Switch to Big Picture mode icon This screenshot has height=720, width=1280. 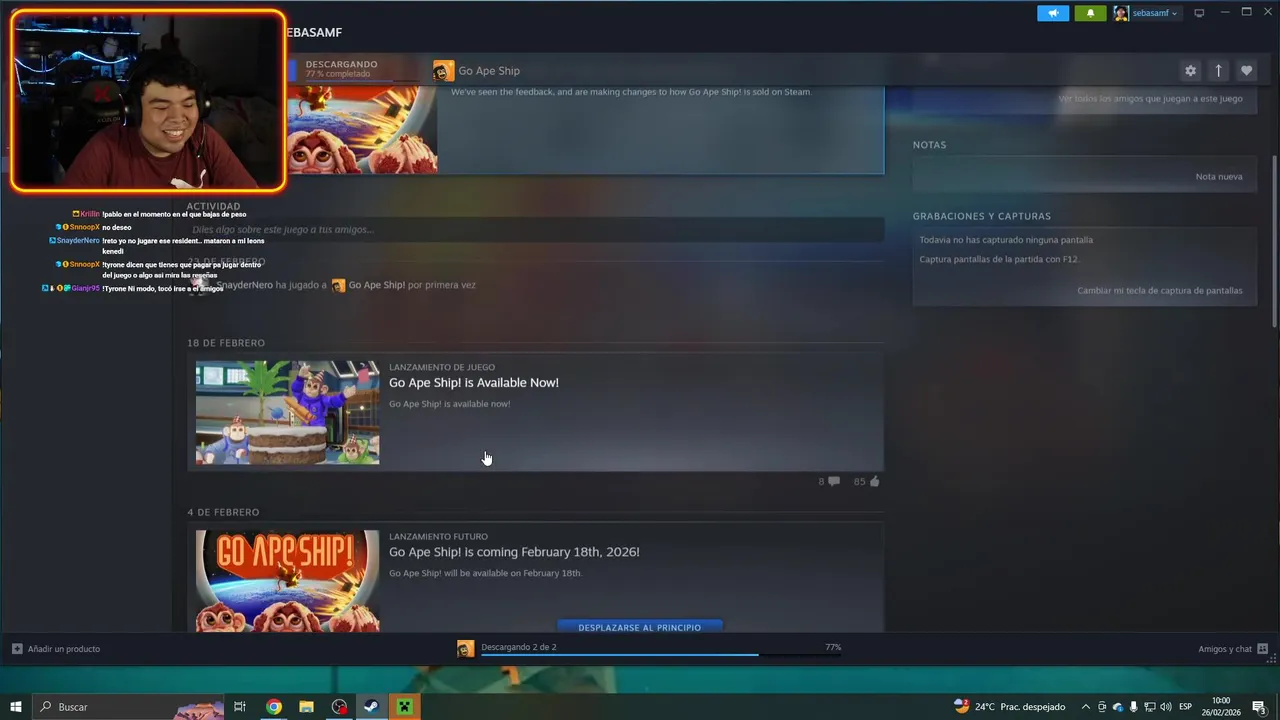[x=1199, y=13]
